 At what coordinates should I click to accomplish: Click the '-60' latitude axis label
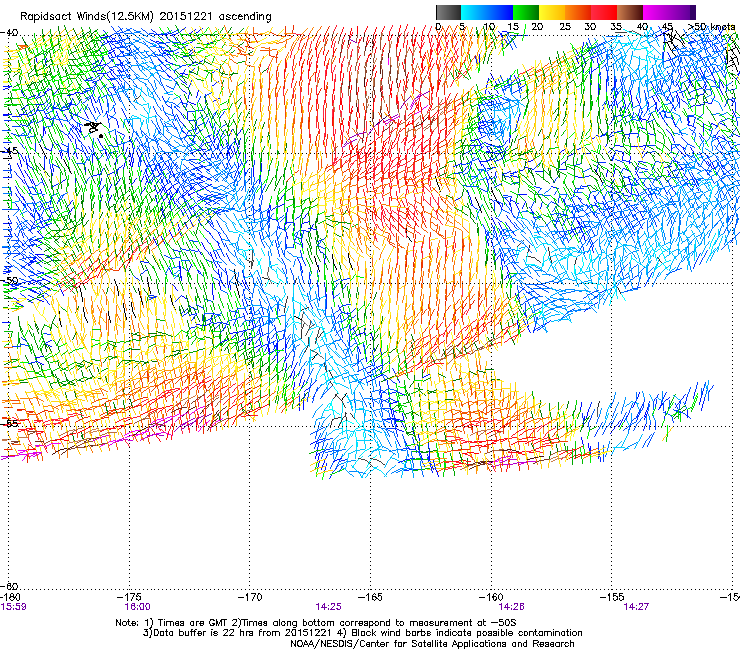pos(9,586)
